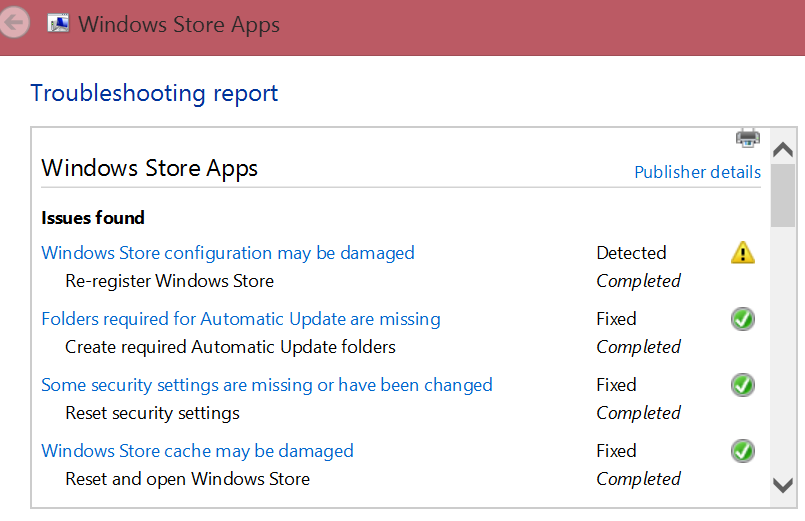The image size is (805, 521).
Task: Click the 'Troubleshooting report' heading
Action: [x=154, y=93]
